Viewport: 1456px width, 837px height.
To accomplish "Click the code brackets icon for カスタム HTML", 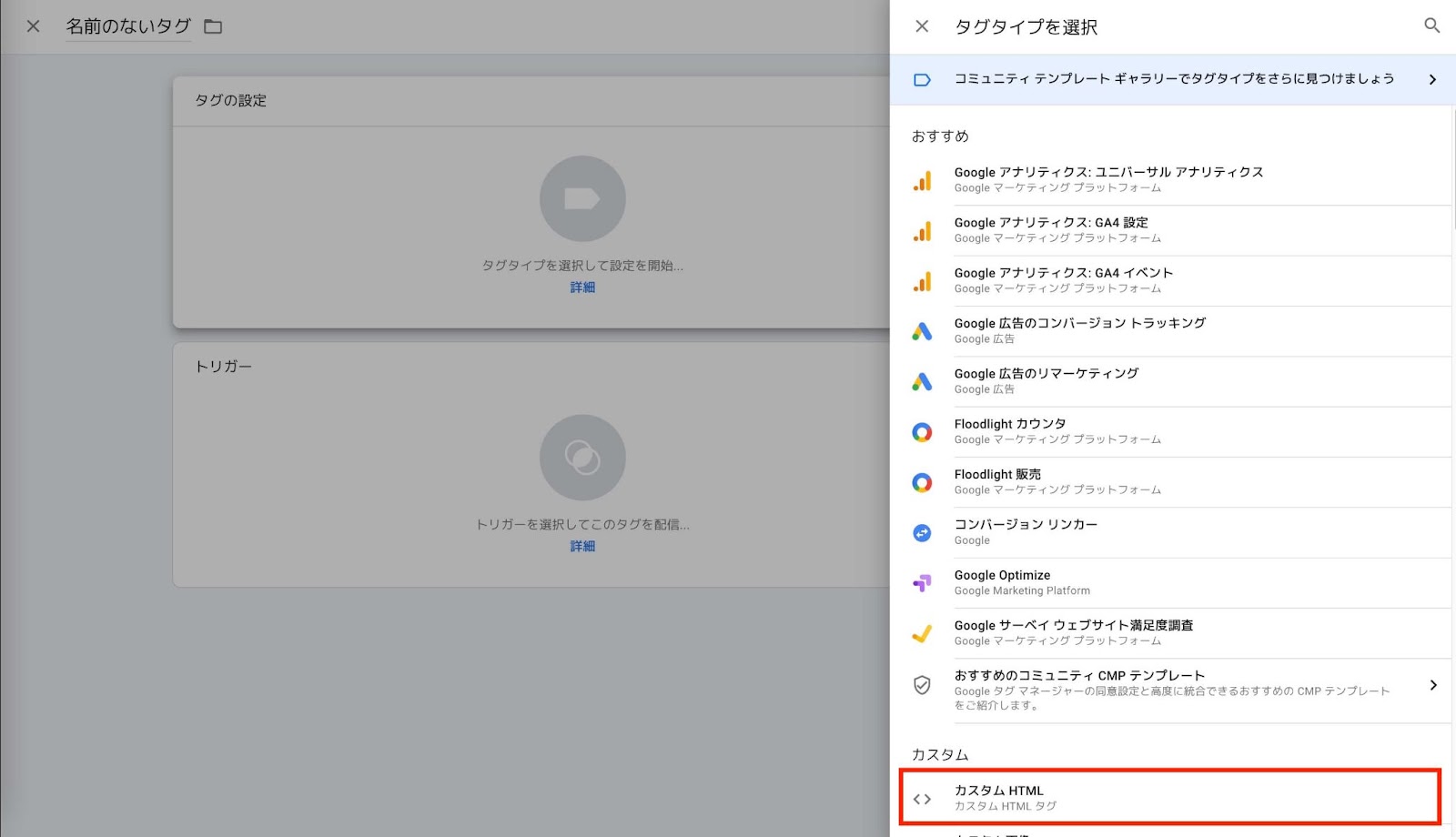I will click(x=922, y=799).
